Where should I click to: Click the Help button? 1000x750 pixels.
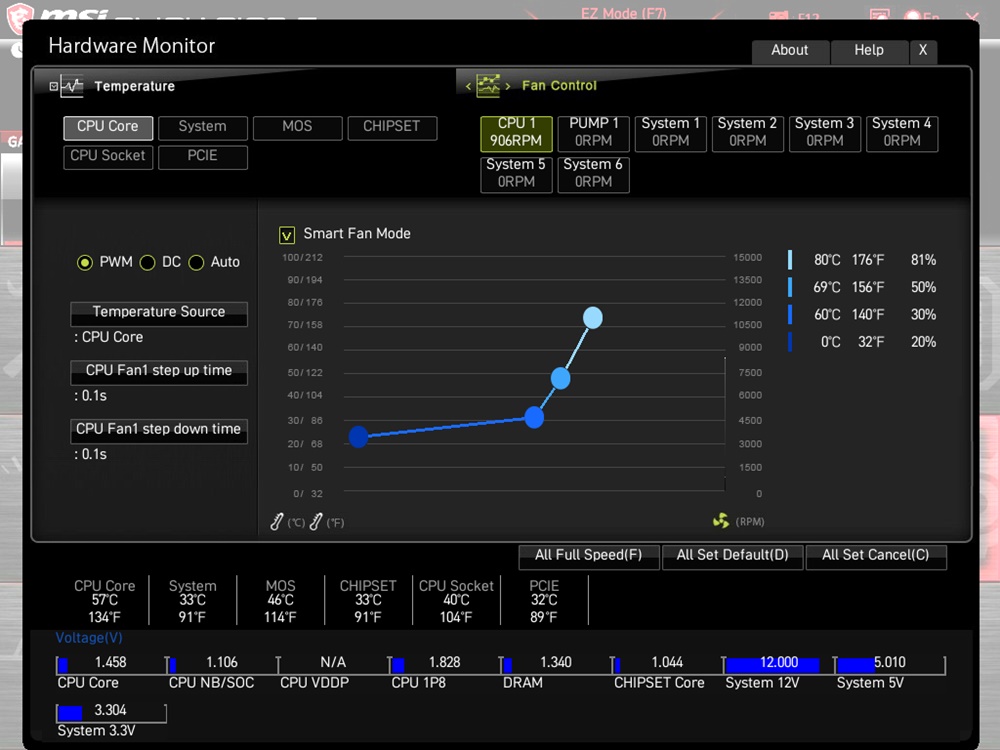coord(869,51)
